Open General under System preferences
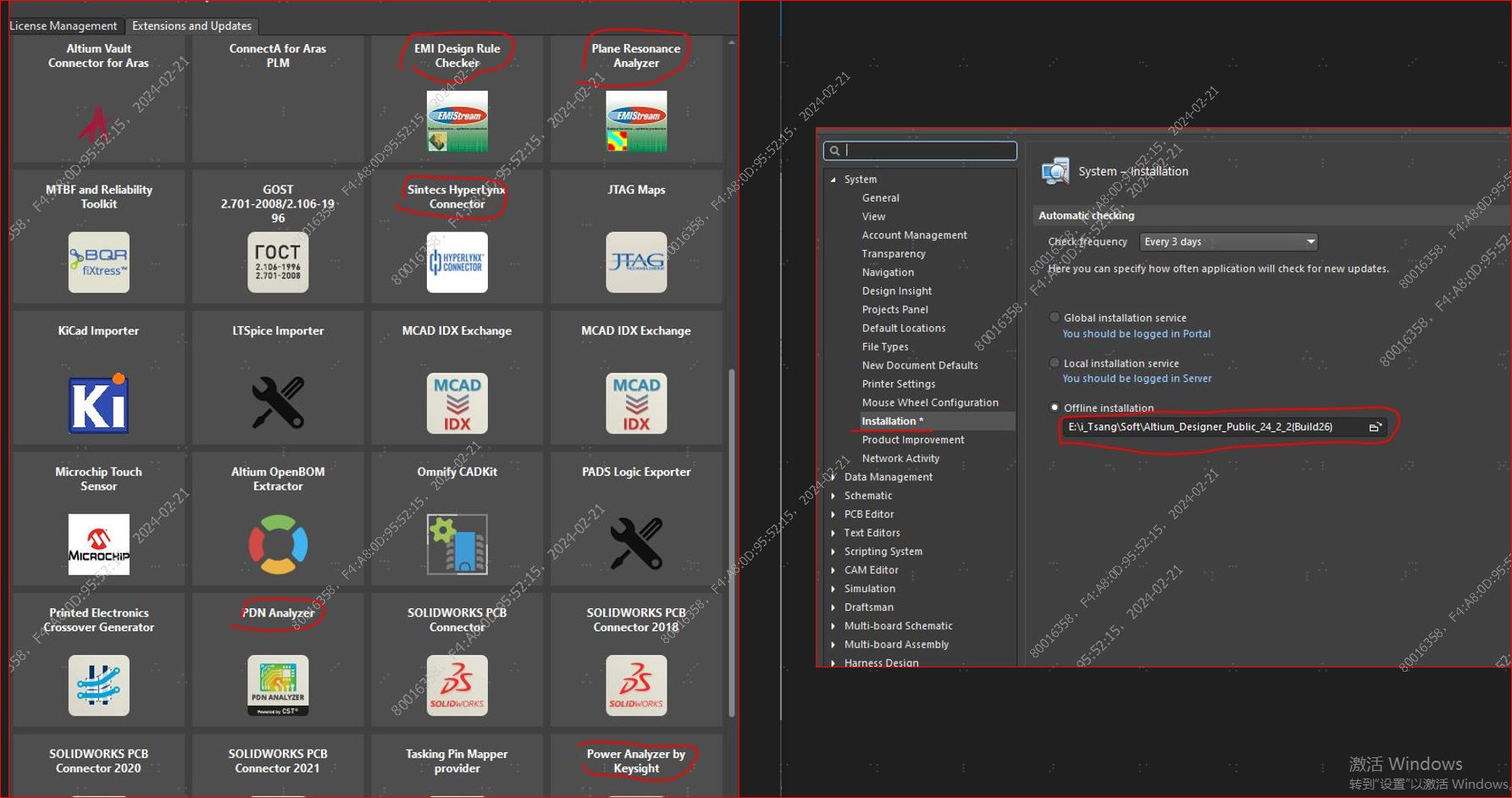This screenshot has height=798, width=1512. point(880,197)
